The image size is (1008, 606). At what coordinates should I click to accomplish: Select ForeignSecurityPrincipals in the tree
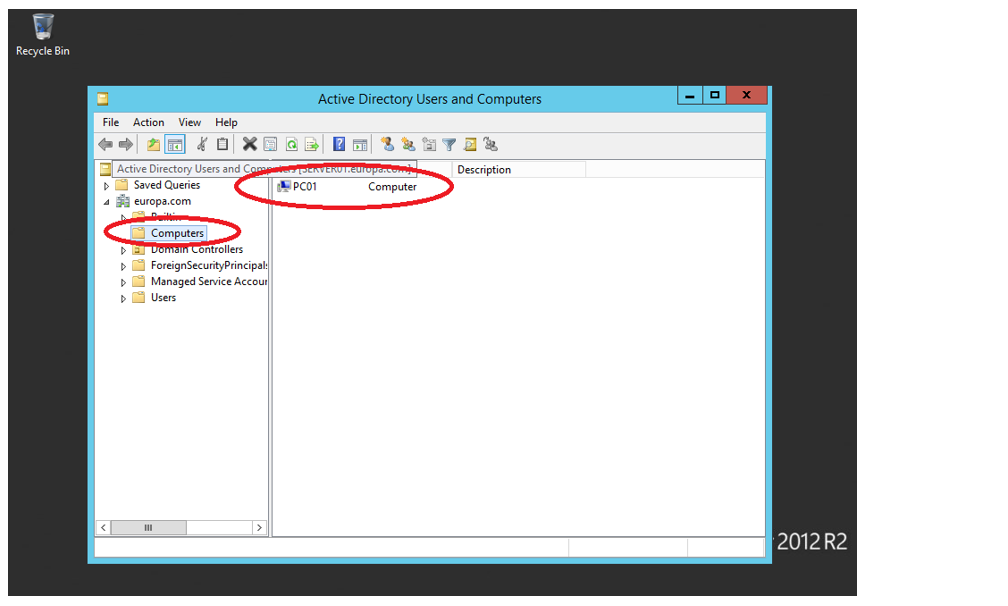coord(209,265)
